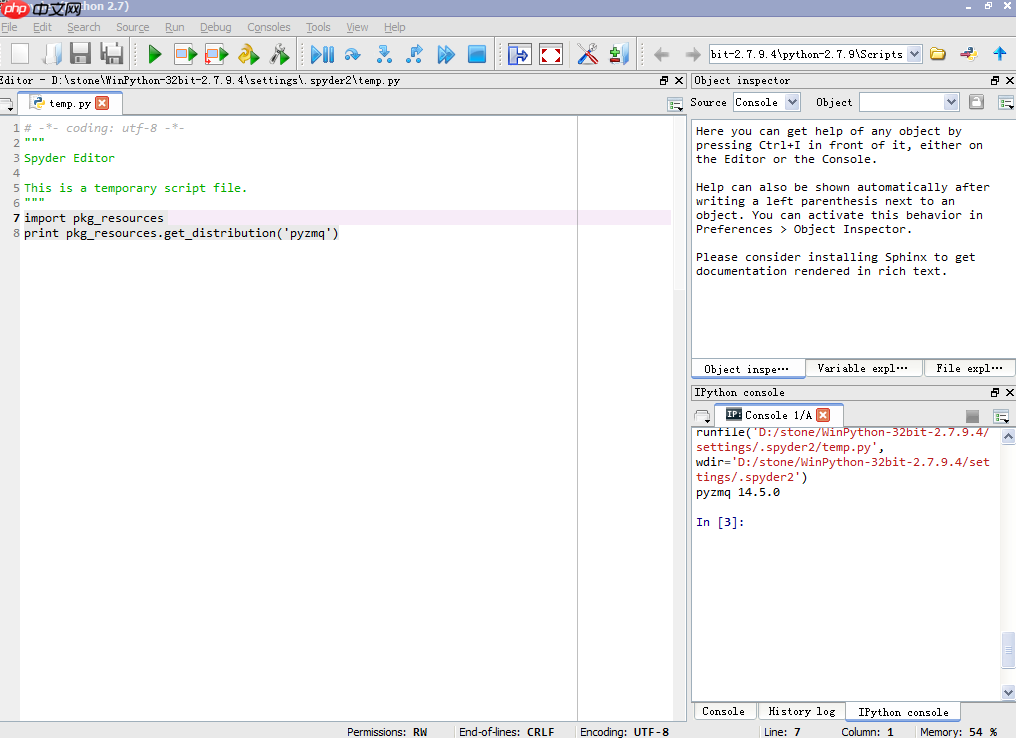Click the Run current cell icon
This screenshot has width=1016, height=738.
pos(186,54)
